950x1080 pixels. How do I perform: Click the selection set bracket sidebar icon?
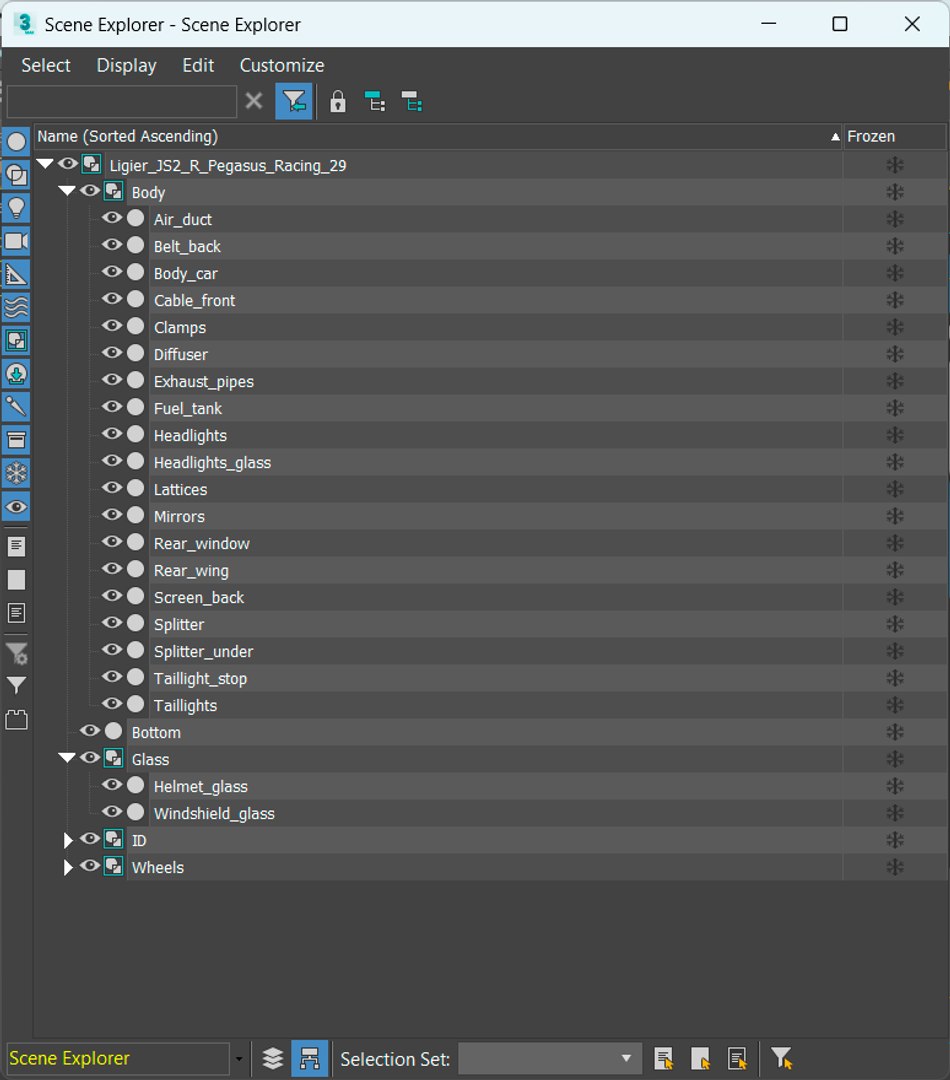pyautogui.click(x=16, y=720)
